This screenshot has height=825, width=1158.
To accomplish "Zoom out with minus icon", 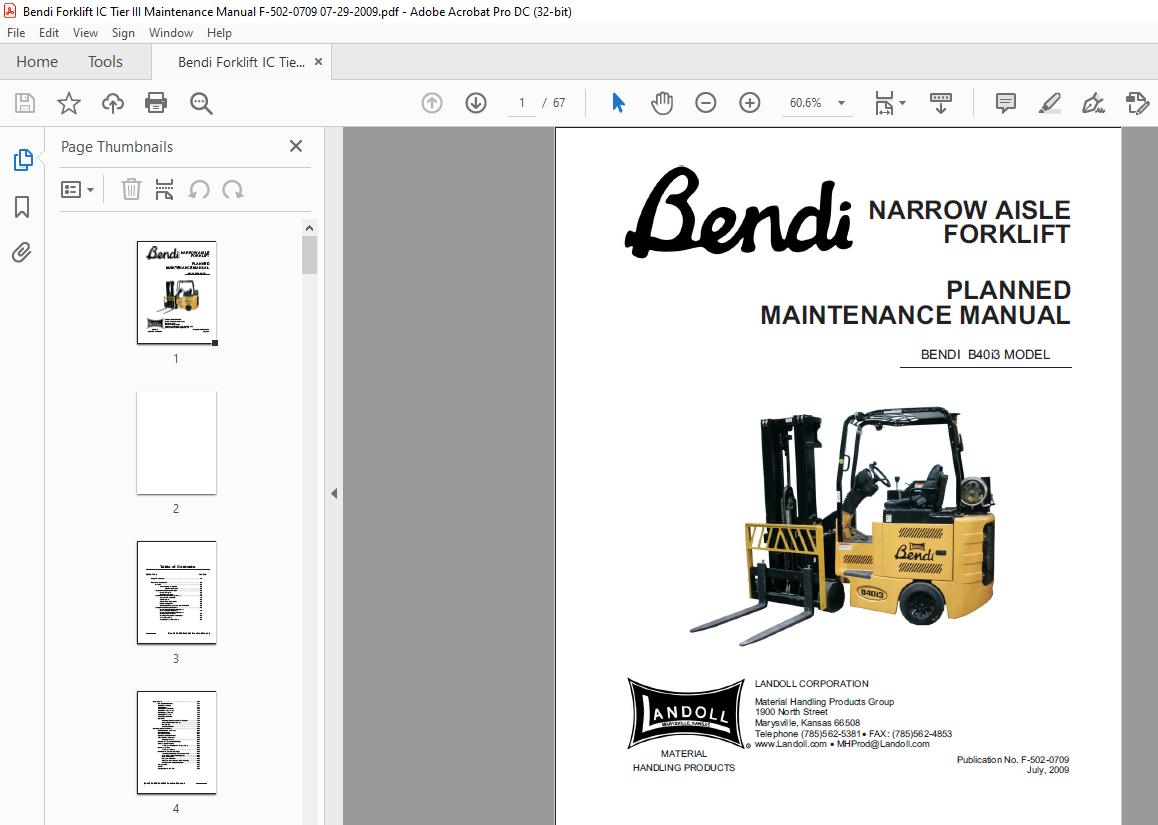I will (705, 103).
